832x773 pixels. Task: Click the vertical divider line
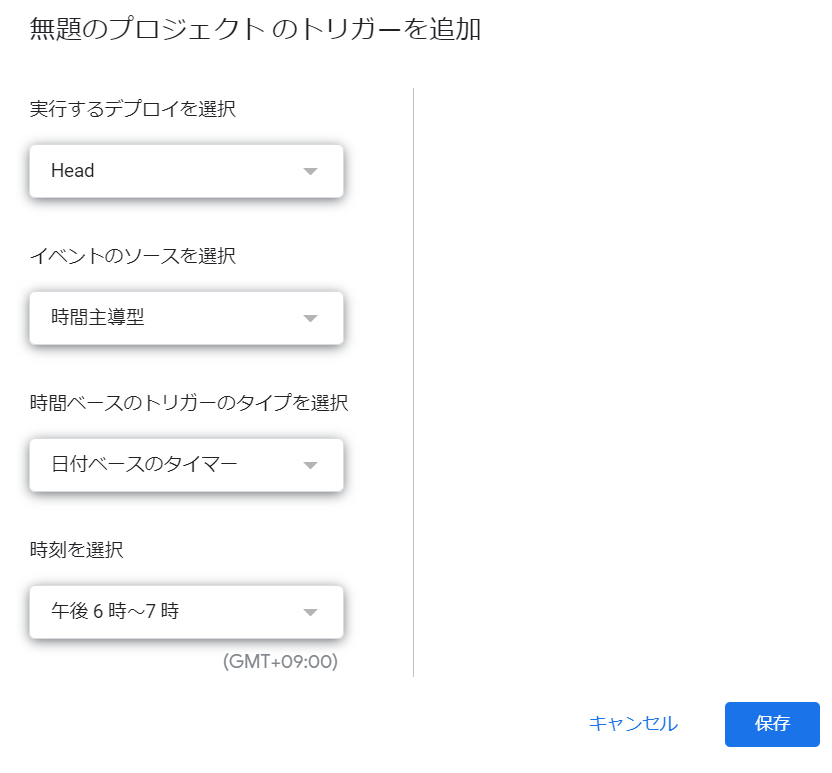pyautogui.click(x=413, y=380)
